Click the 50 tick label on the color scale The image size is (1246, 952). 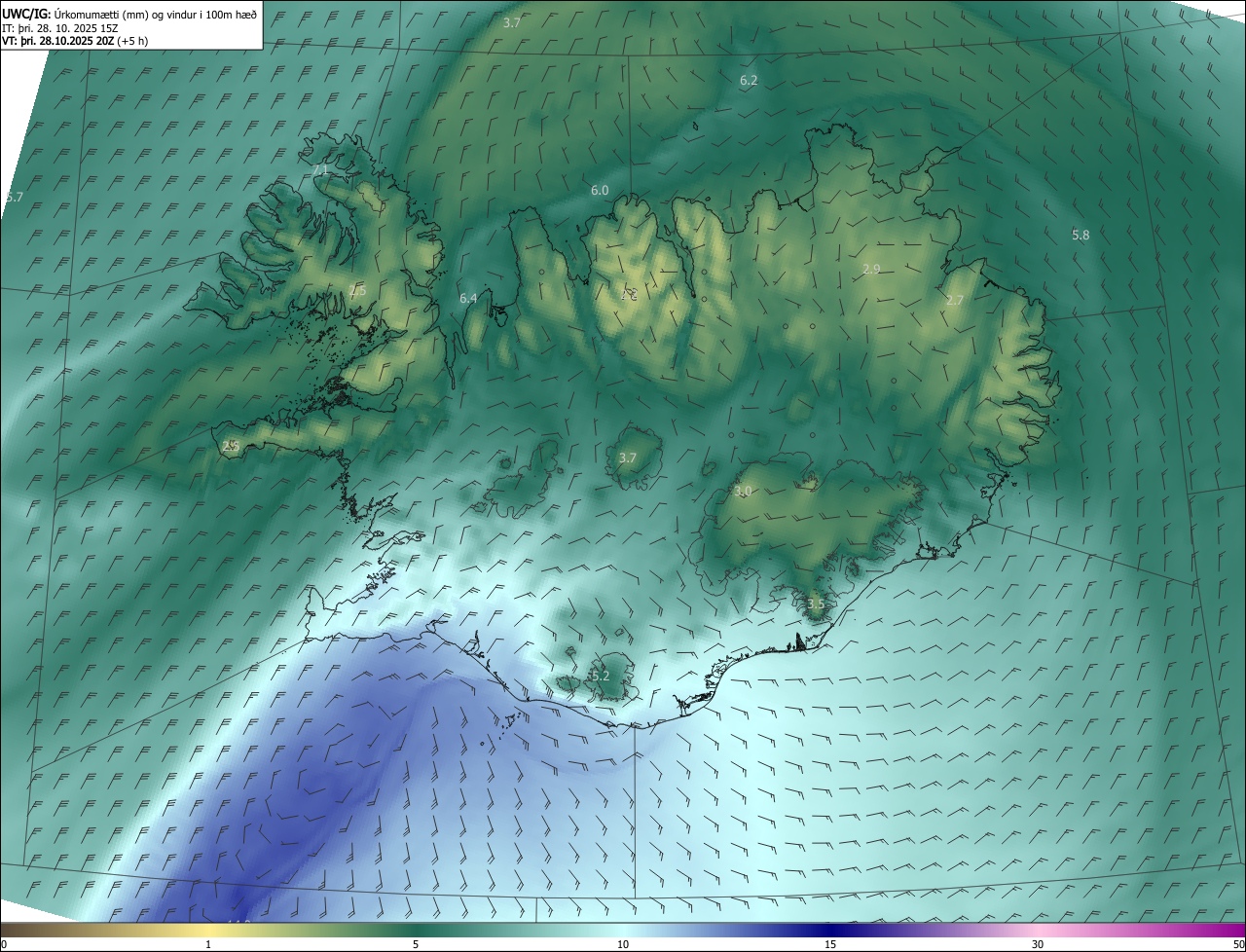(x=1237, y=944)
